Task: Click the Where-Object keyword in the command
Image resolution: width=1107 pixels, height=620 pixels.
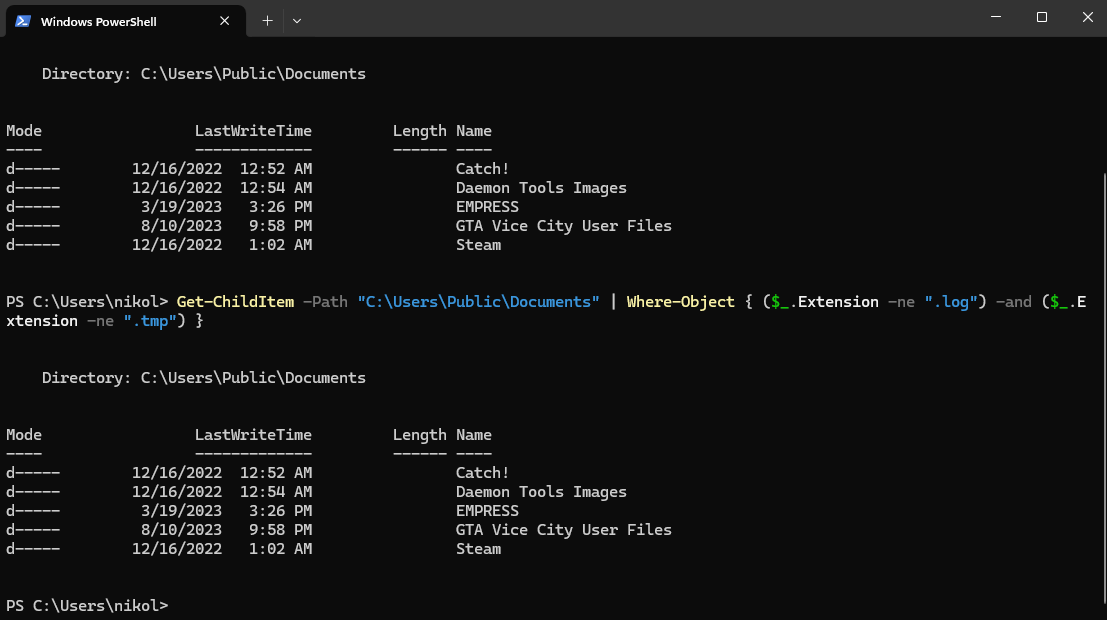Action: [x=681, y=302]
